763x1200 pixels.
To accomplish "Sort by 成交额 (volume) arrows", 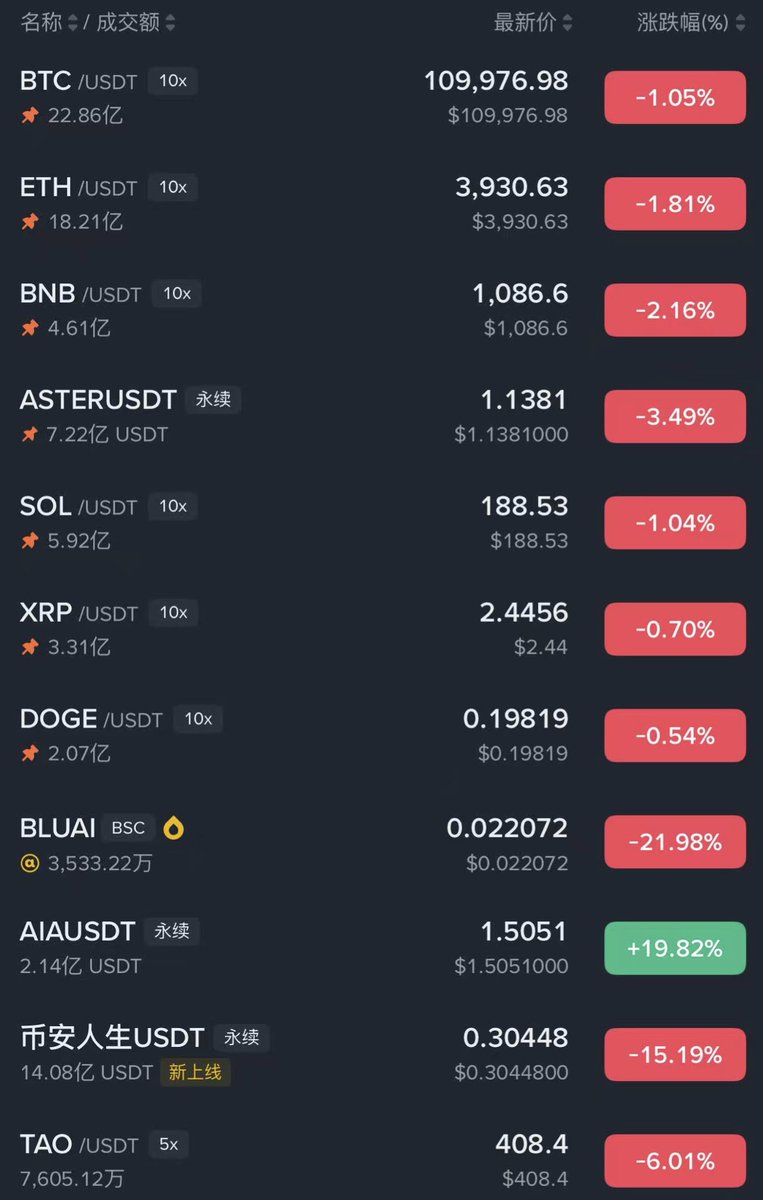I will 170,22.
